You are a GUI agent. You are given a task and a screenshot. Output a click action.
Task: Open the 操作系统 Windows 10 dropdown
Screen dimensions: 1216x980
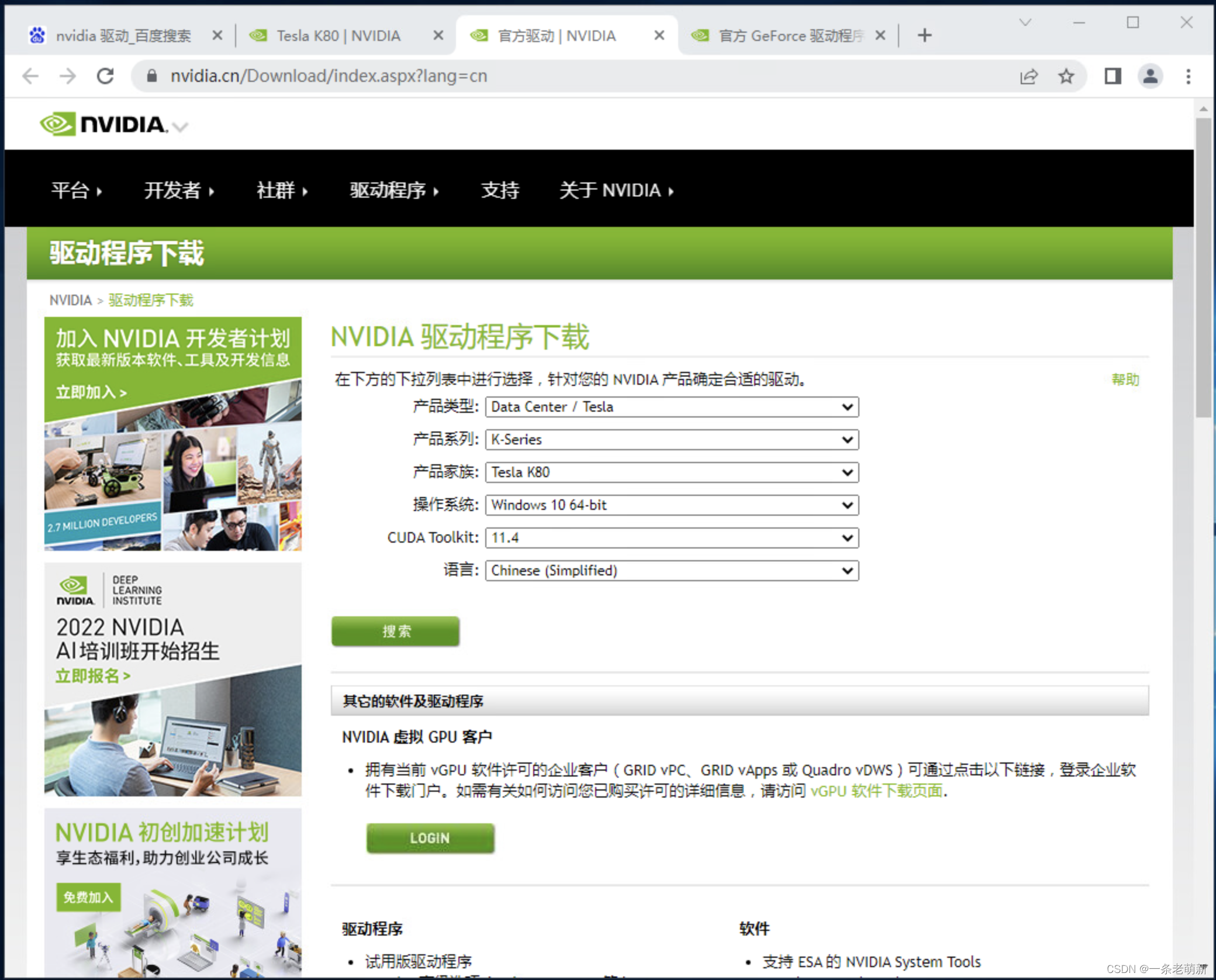click(x=671, y=505)
